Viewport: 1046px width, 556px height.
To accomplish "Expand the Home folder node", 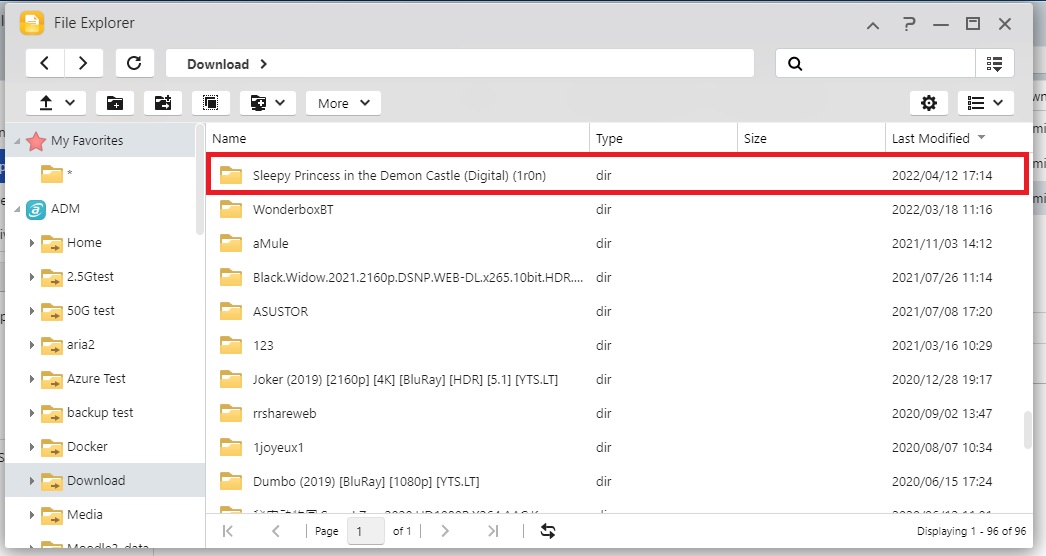I will tap(31, 243).
